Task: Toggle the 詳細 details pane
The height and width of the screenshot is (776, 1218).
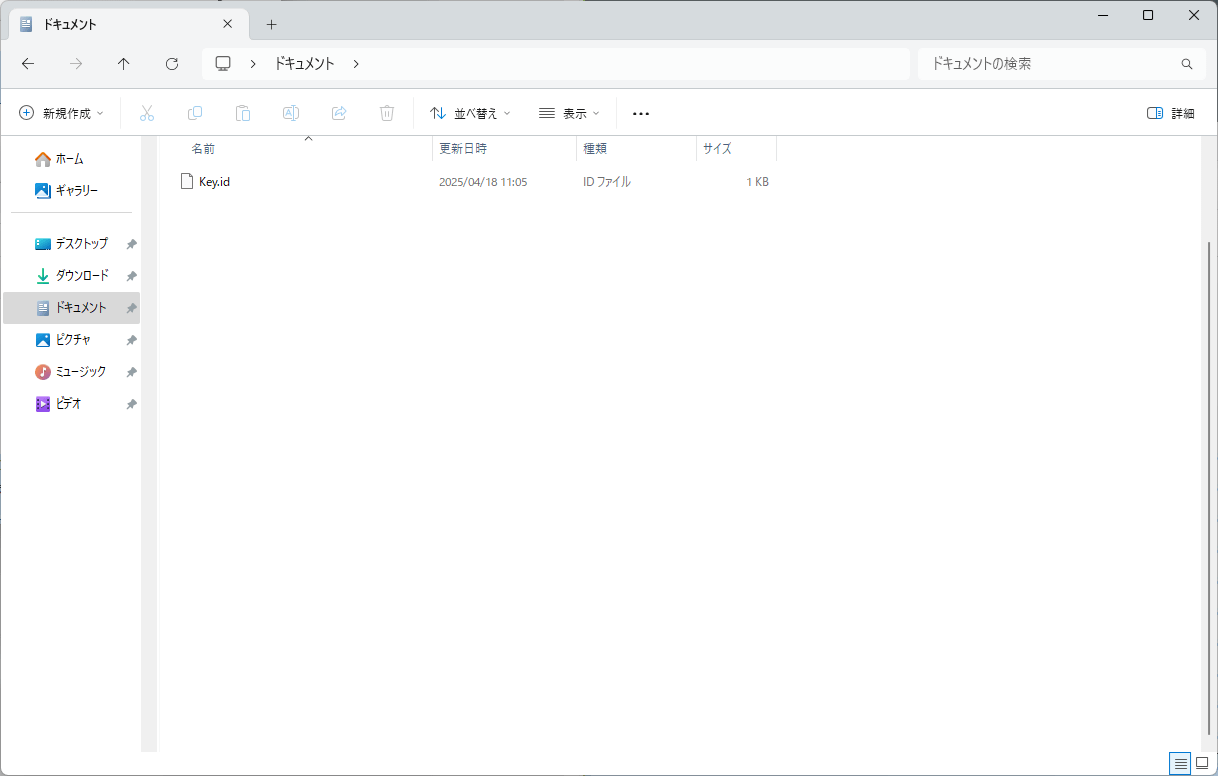Action: click(1171, 113)
